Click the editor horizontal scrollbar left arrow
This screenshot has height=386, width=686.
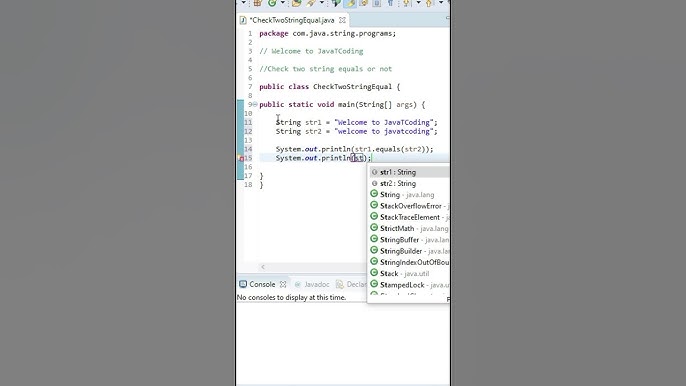[263, 267]
